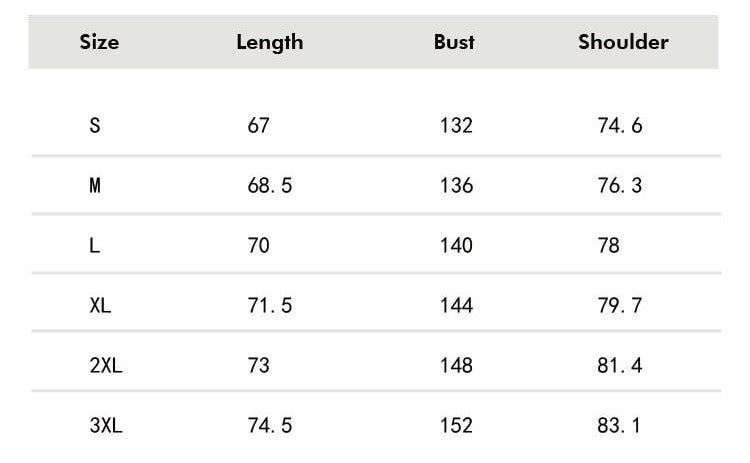750x463 pixels.
Task: Select the XL size label
Action: pos(100,306)
